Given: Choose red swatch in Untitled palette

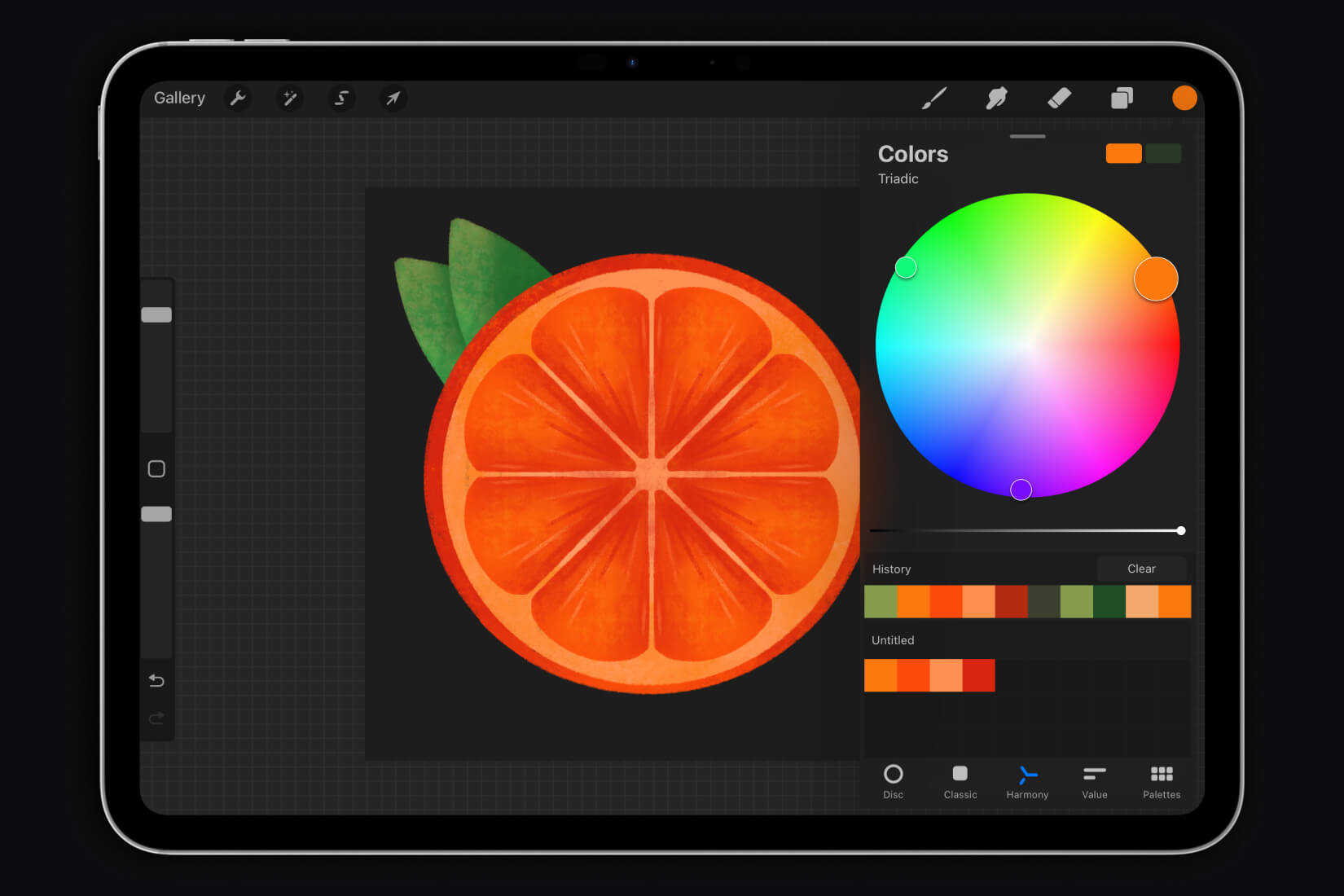Looking at the screenshot, I should tap(978, 675).
